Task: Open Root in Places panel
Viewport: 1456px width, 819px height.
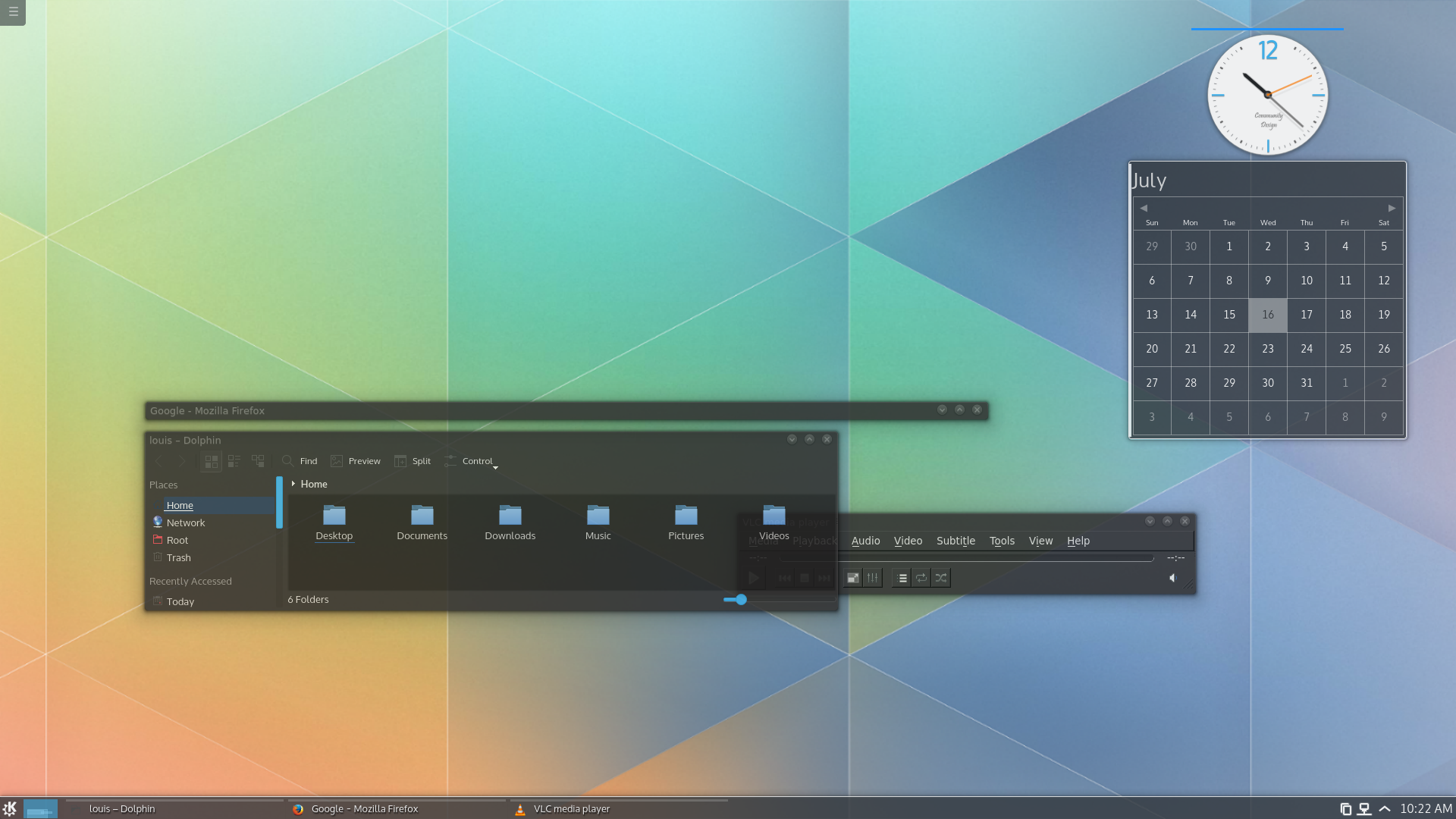Action: click(x=212, y=540)
